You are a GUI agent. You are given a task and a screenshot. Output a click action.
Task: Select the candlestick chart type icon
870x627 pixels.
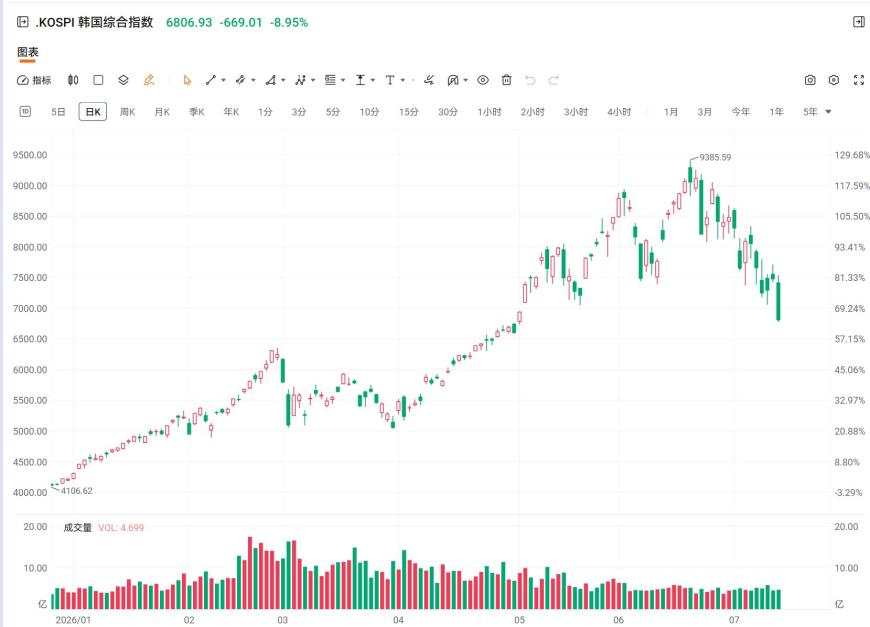pos(73,80)
